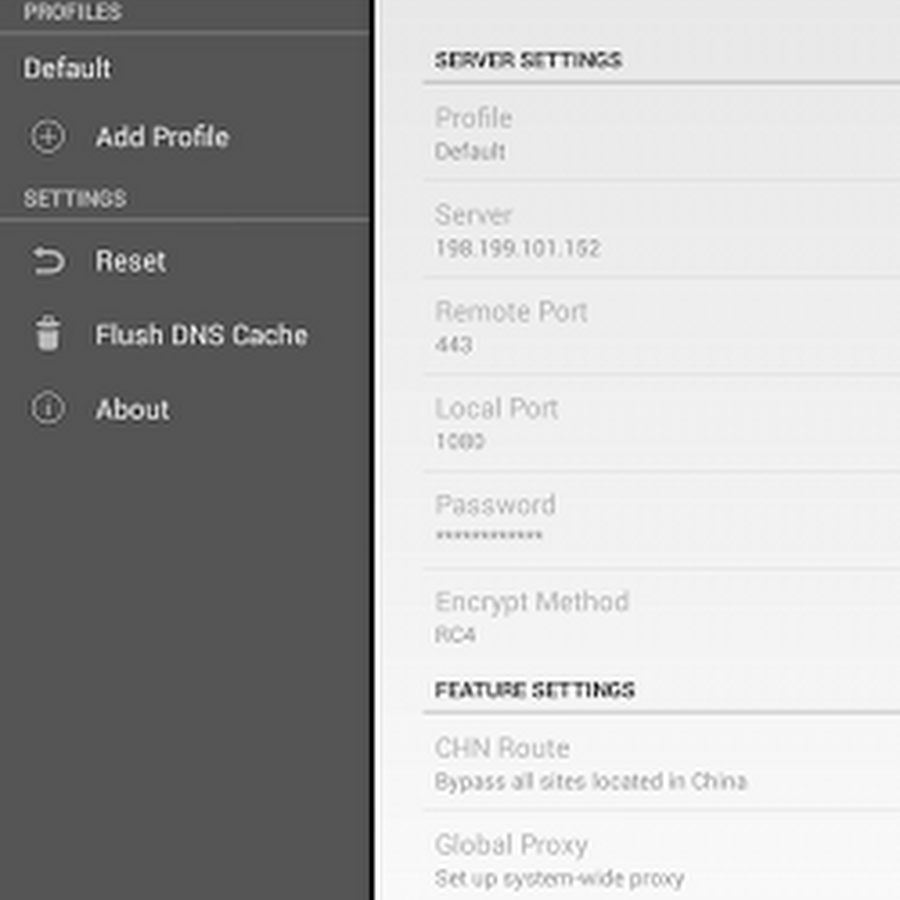Click the Reset undo arrow icon

click(x=48, y=261)
